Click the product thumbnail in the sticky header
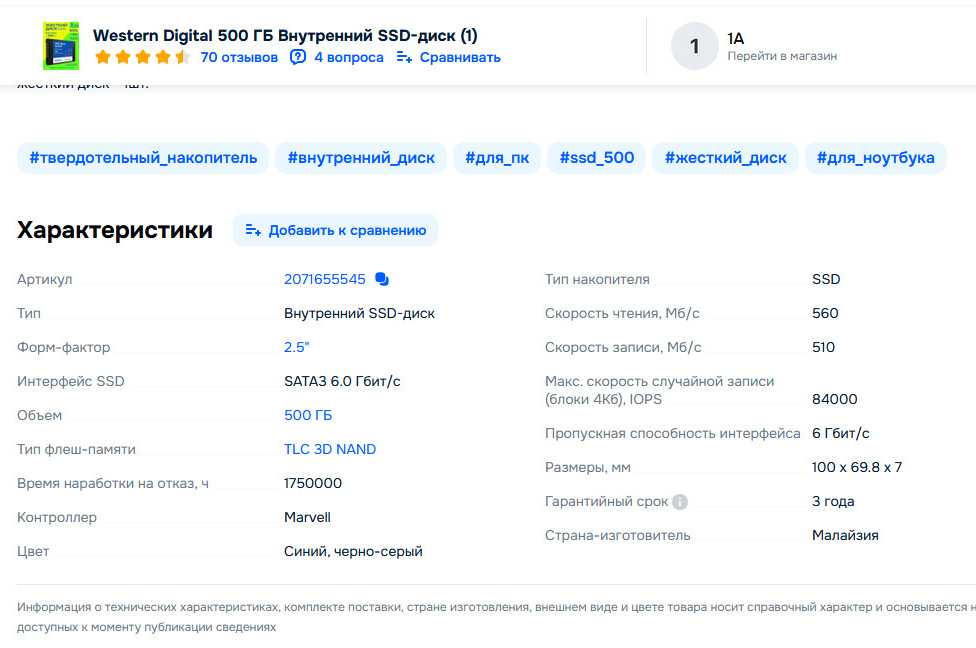The height and width of the screenshot is (648, 976). (61, 46)
